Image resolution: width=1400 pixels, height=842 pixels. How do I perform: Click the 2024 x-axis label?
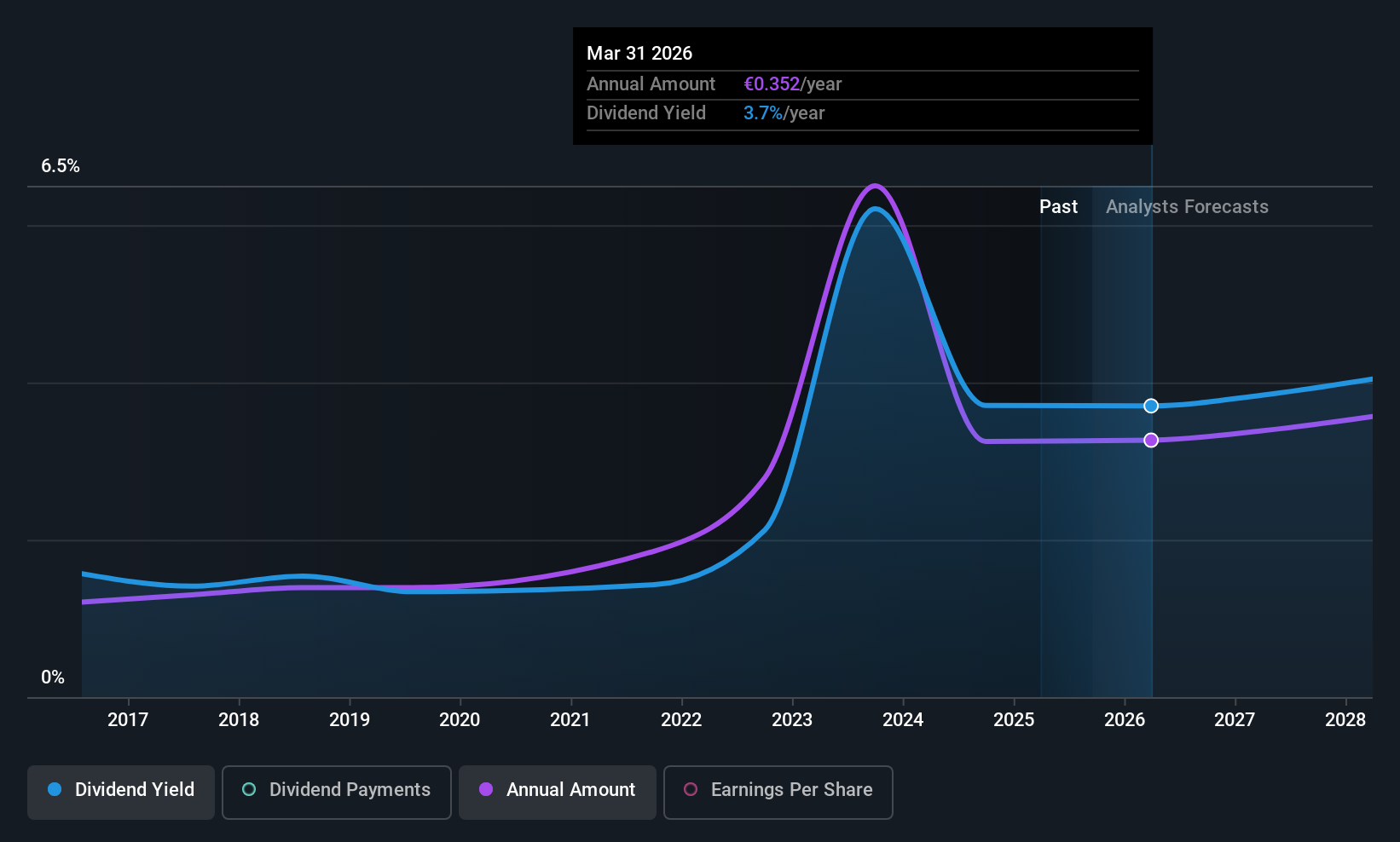click(903, 719)
